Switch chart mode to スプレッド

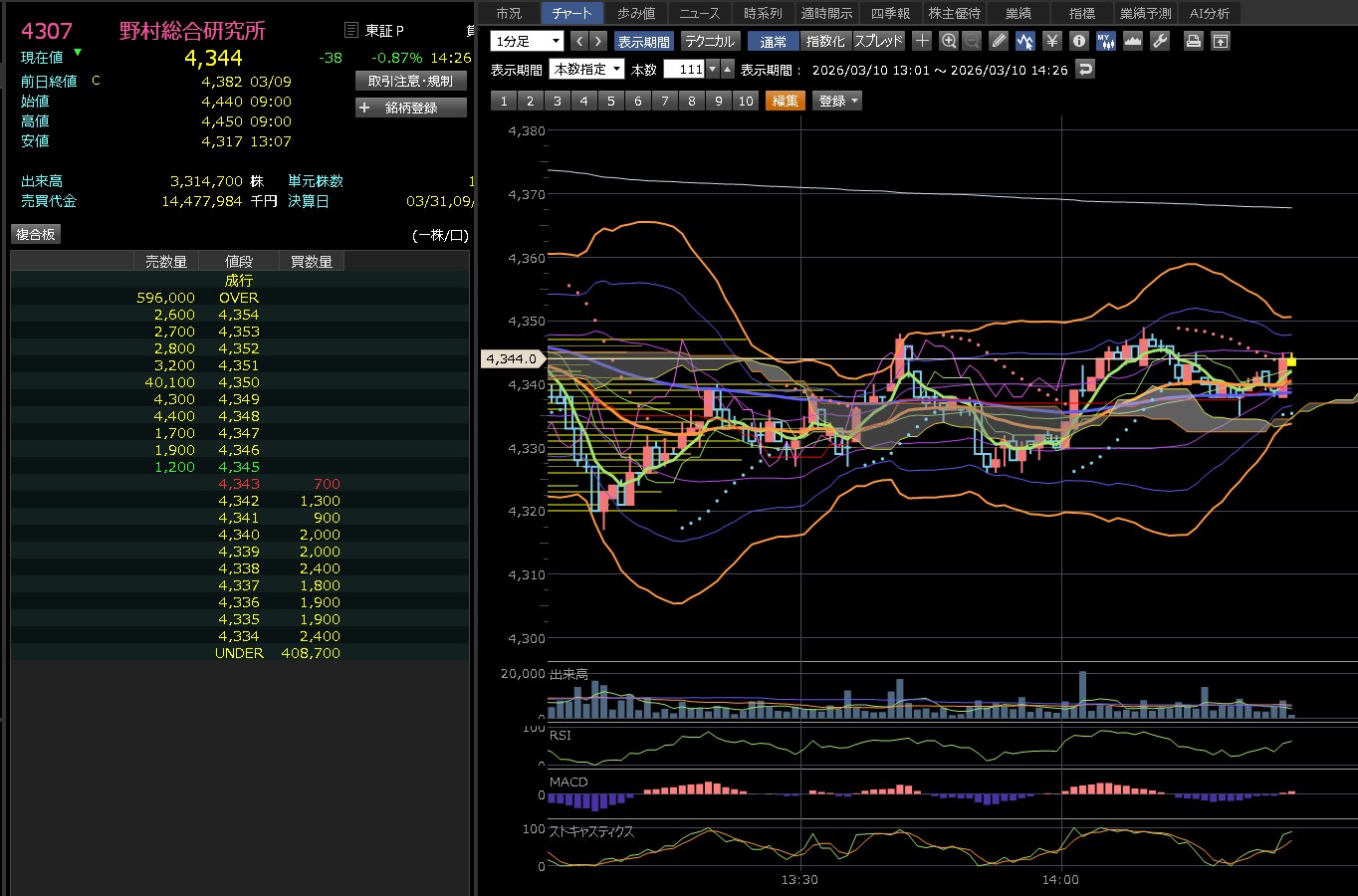tap(878, 41)
